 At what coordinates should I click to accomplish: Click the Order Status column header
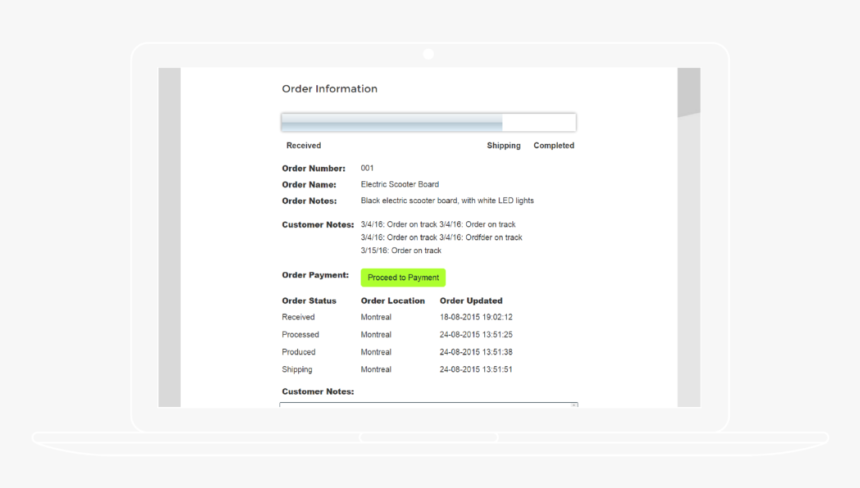(309, 301)
